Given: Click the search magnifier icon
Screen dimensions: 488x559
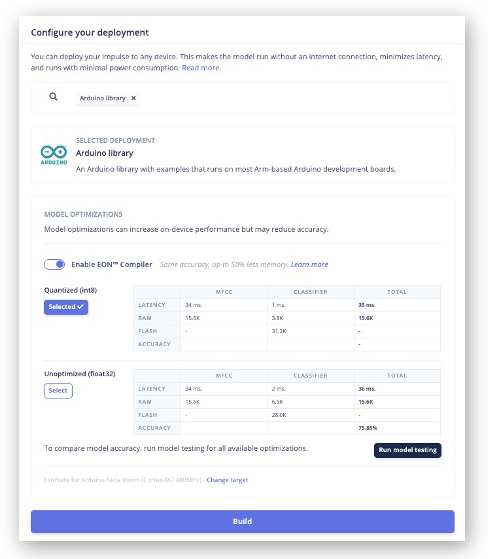Looking at the screenshot, I should [x=53, y=97].
